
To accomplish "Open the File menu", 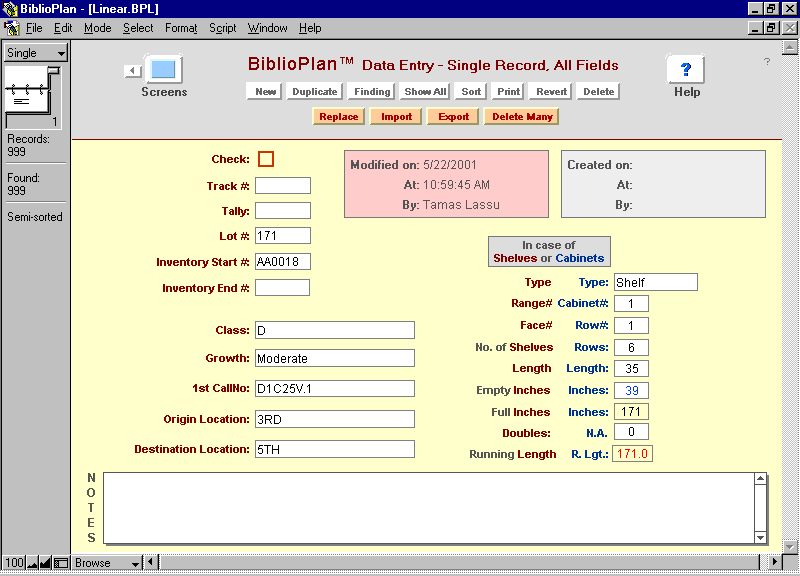I will 34,28.
